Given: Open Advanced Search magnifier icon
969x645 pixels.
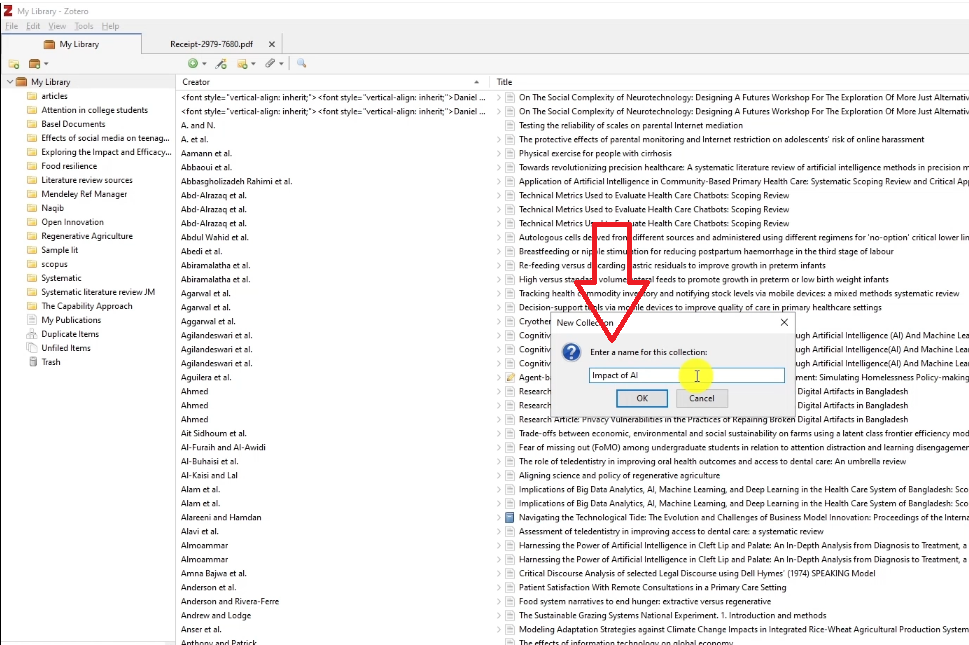Looking at the screenshot, I should 302,63.
